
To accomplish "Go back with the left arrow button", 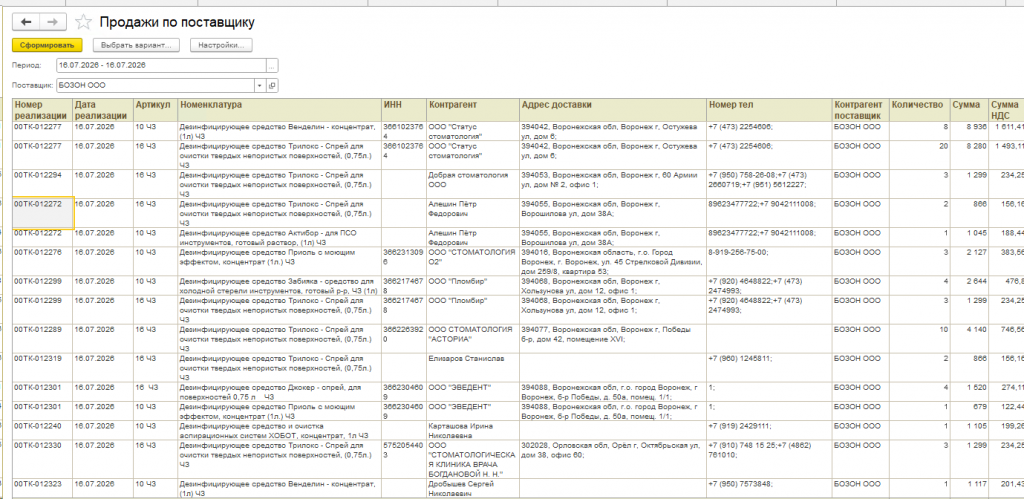I will coord(26,22).
